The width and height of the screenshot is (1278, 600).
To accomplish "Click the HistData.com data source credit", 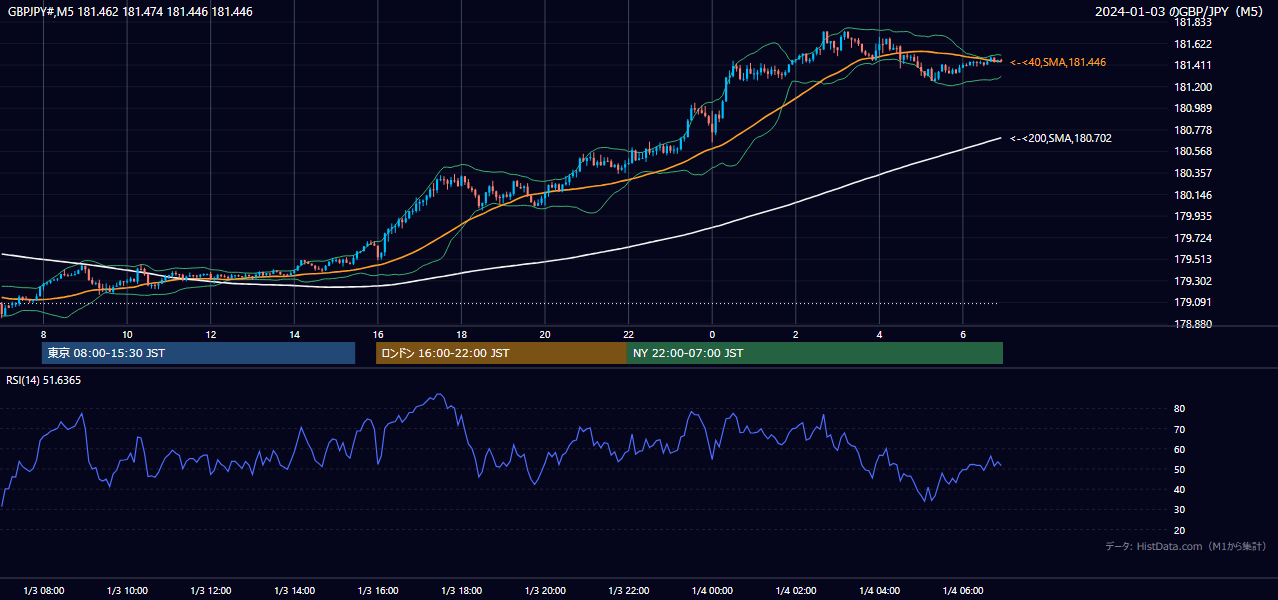I will coord(1186,547).
